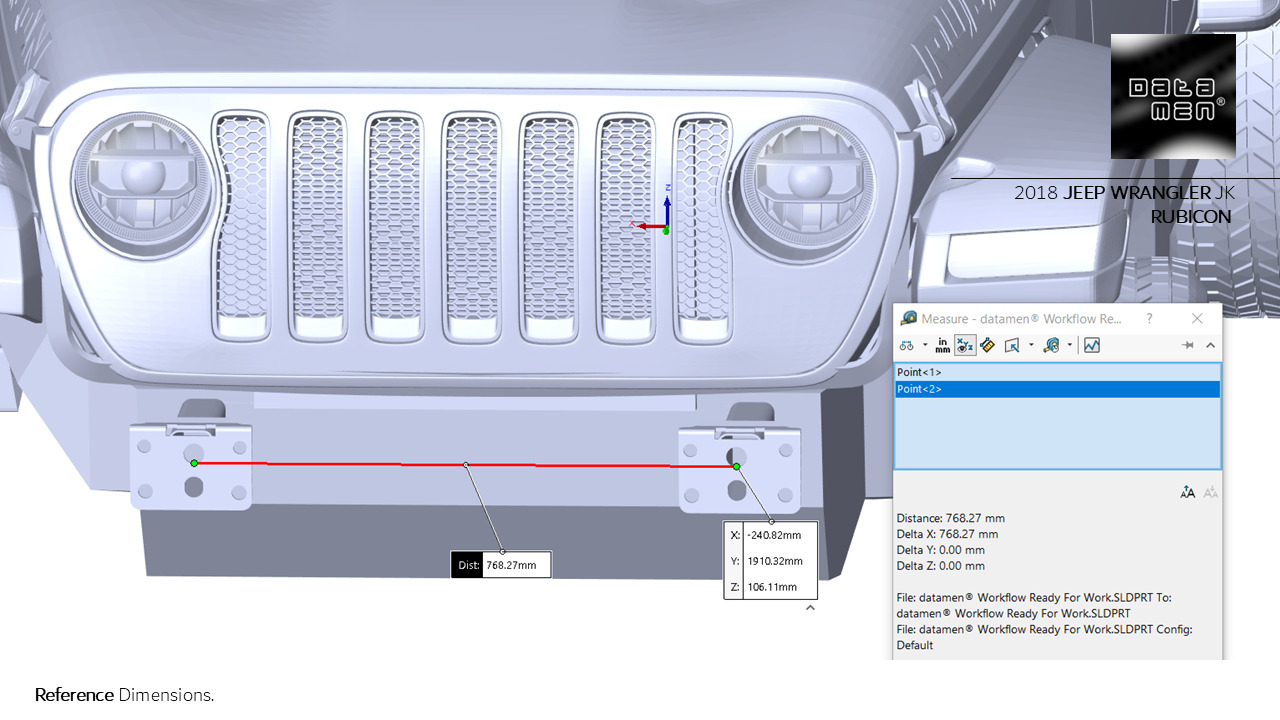The image size is (1280, 720).
Task: Click the Measure tape icon in title bar
Action: coord(908,318)
